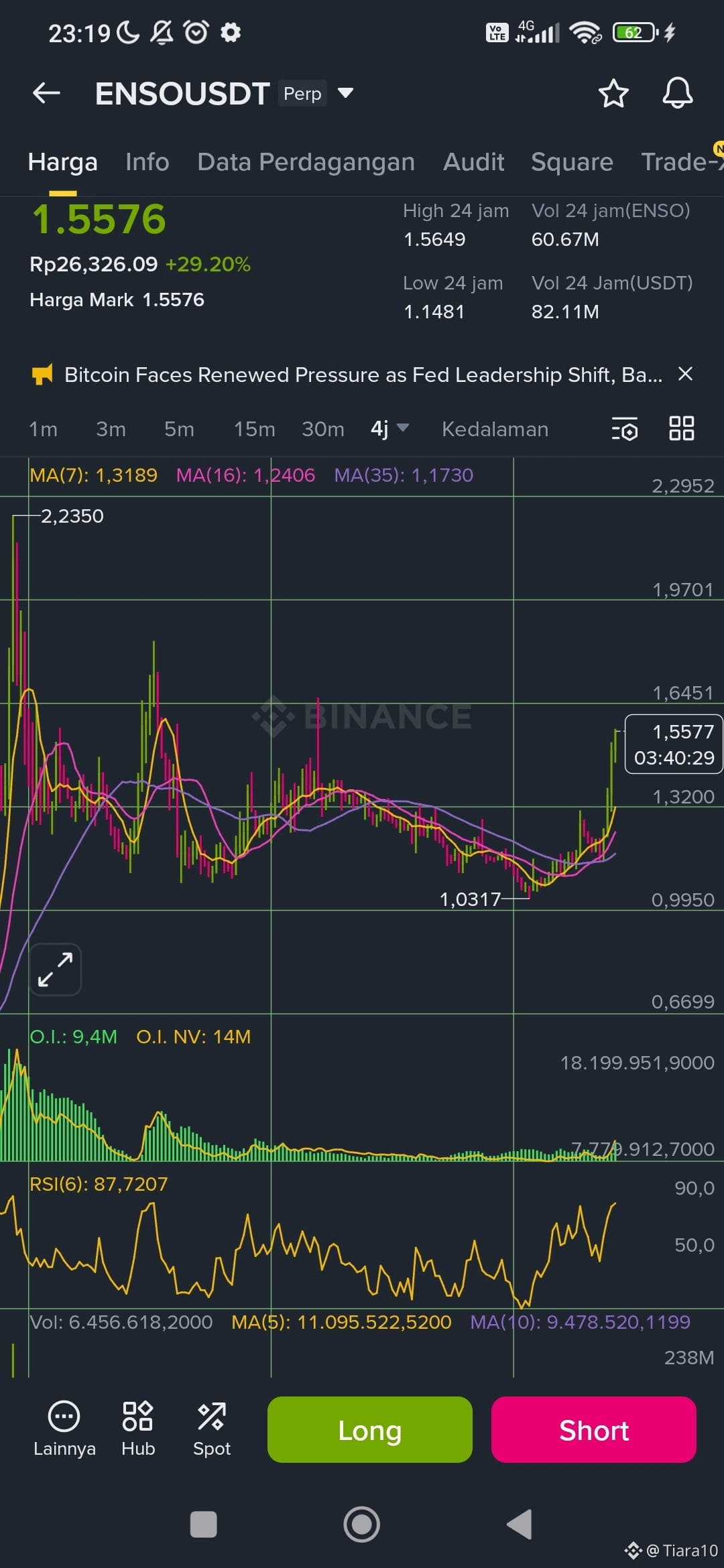Tap volume MA(5) label
This screenshot has height=1568, width=724.
(x=341, y=1322)
